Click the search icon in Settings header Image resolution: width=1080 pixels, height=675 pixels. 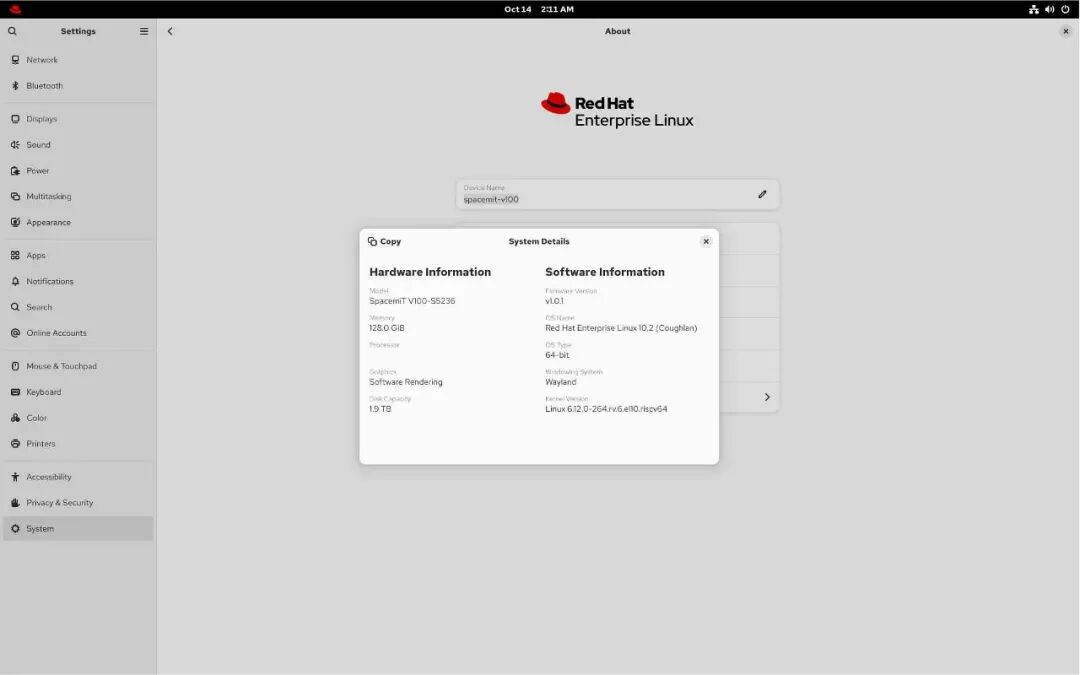click(12, 31)
